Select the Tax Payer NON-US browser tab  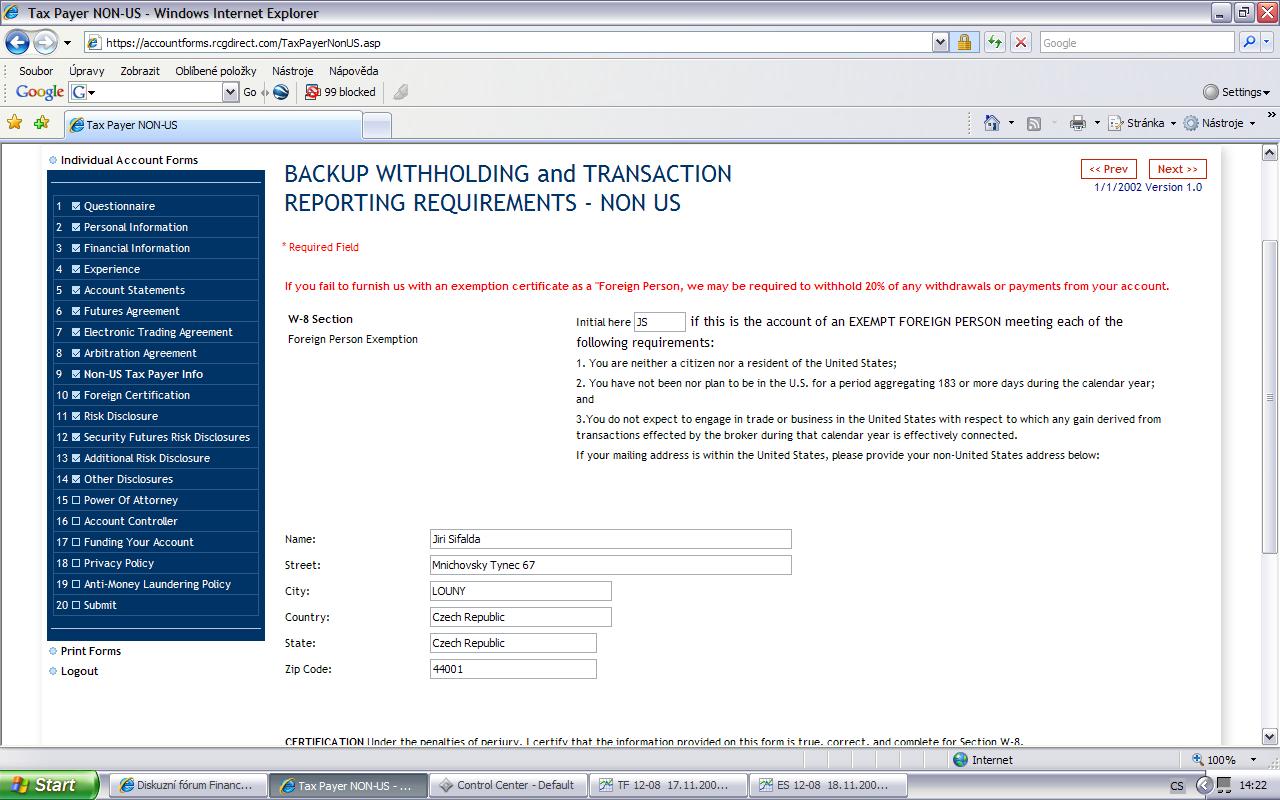pos(212,125)
